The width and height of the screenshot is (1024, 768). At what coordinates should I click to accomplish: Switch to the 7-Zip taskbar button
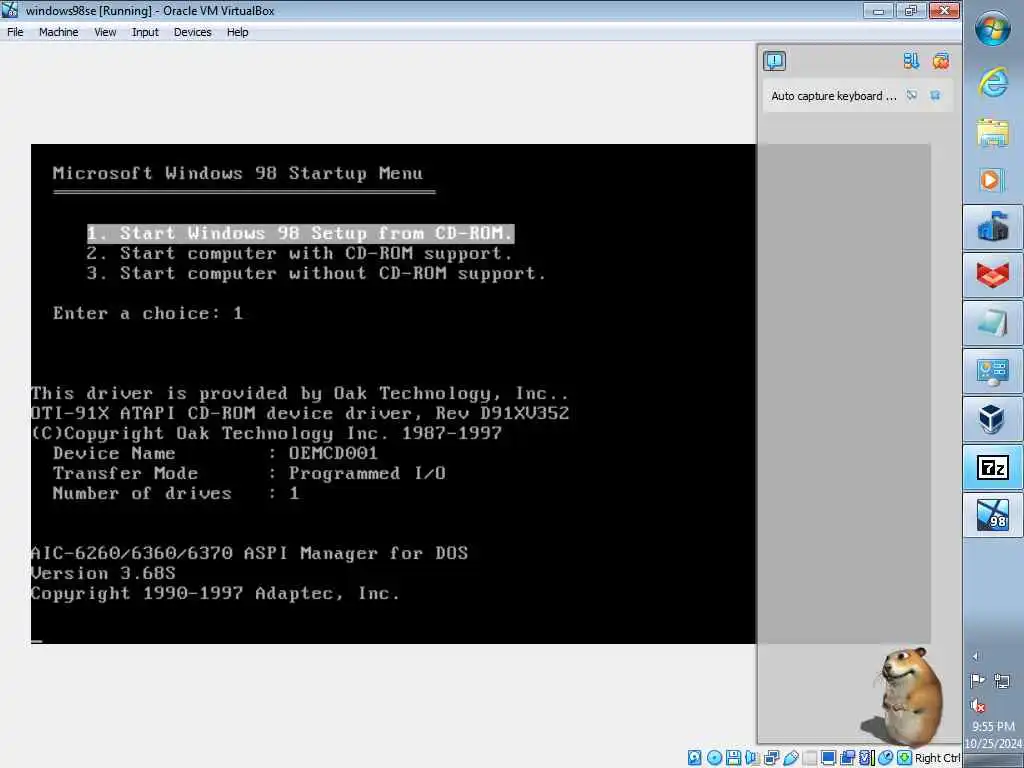(993, 467)
